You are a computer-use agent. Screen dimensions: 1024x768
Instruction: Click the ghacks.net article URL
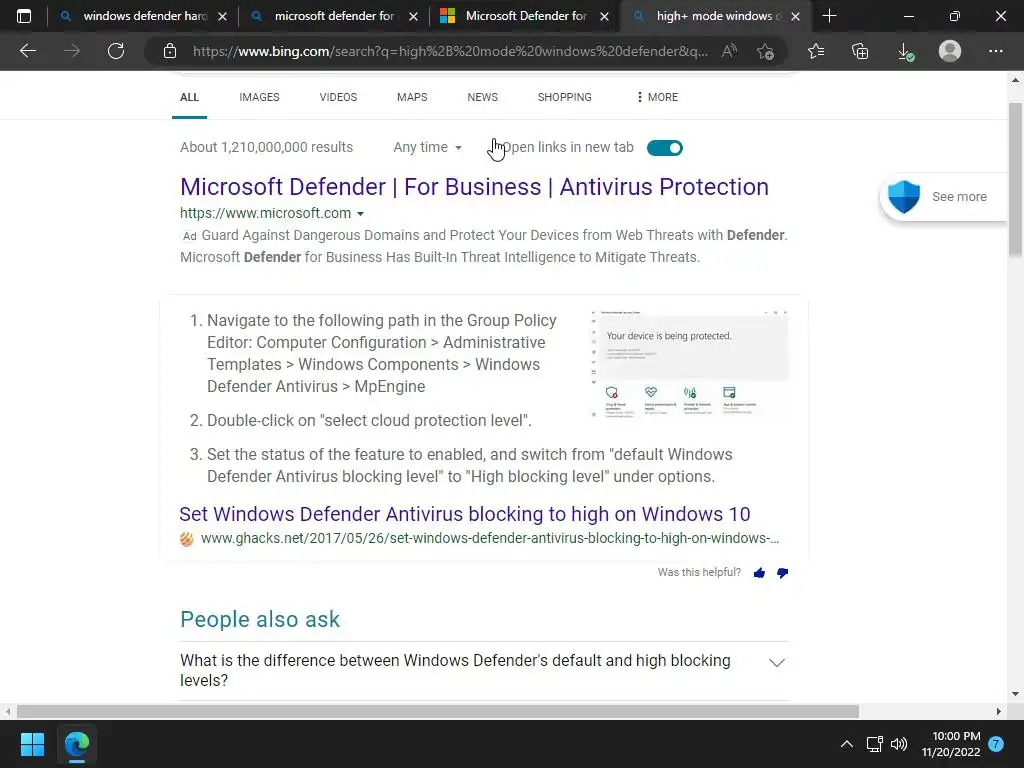(490, 538)
